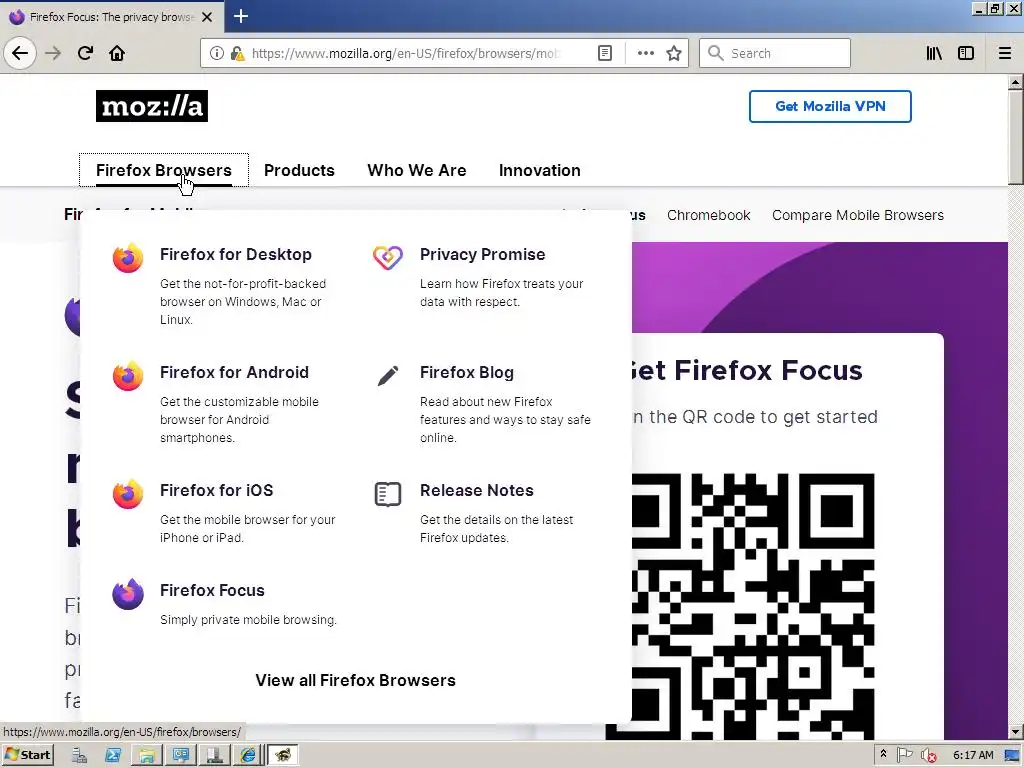1024x768 pixels.
Task: Open page actions three-dot menu
Action: [x=645, y=54]
